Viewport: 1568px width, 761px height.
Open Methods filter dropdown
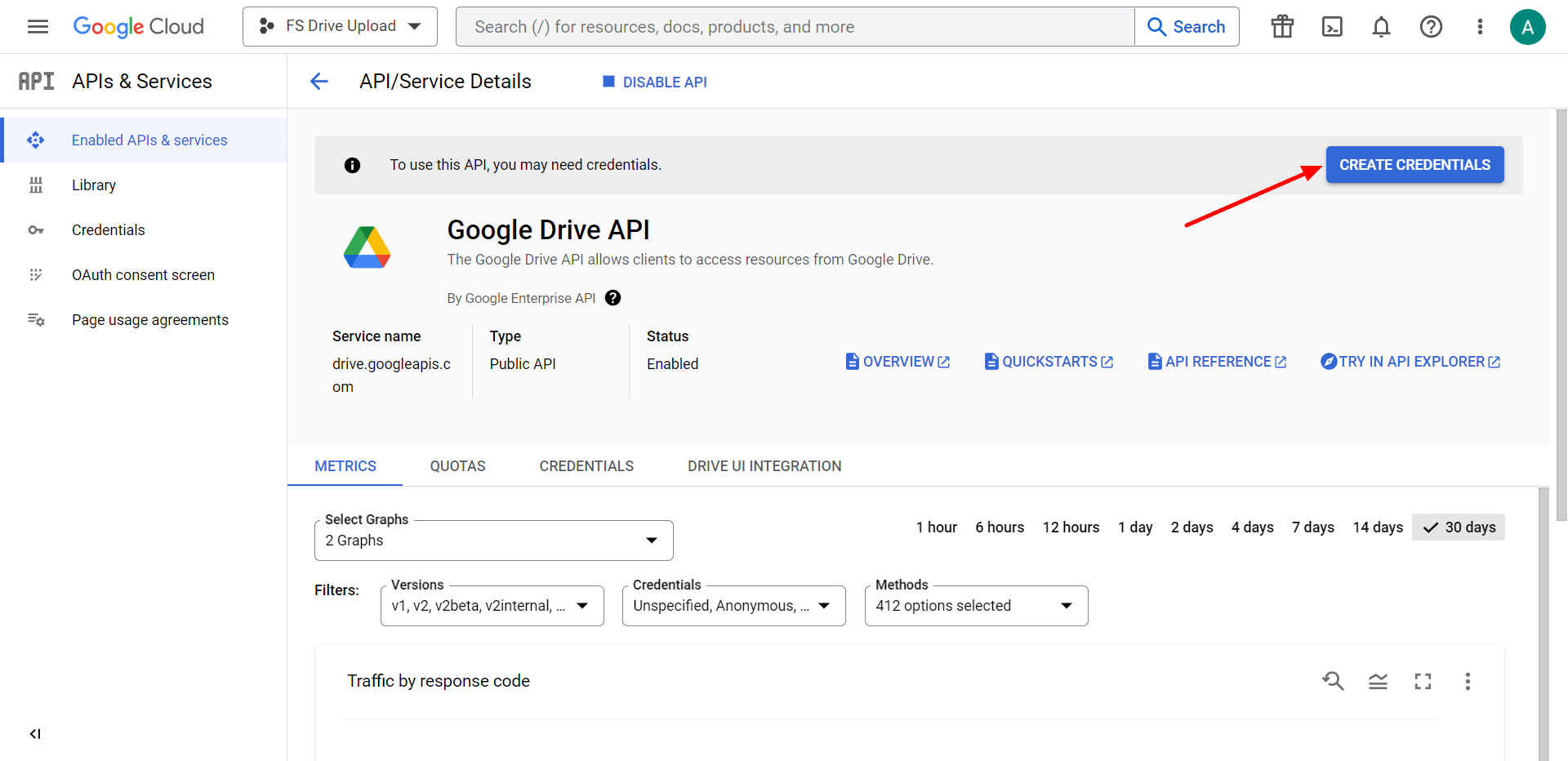click(x=977, y=606)
